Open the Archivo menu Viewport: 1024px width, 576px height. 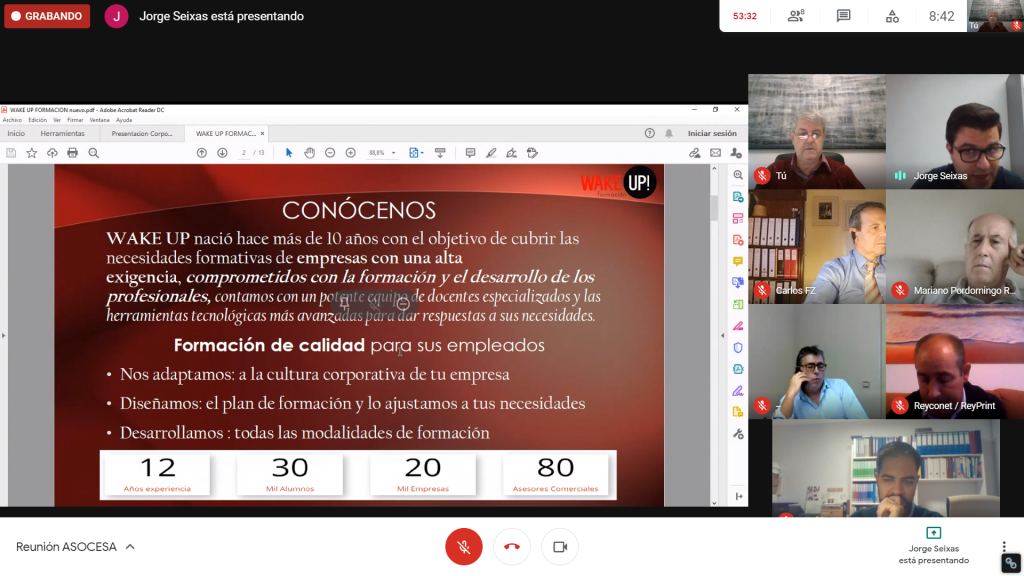pos(12,120)
